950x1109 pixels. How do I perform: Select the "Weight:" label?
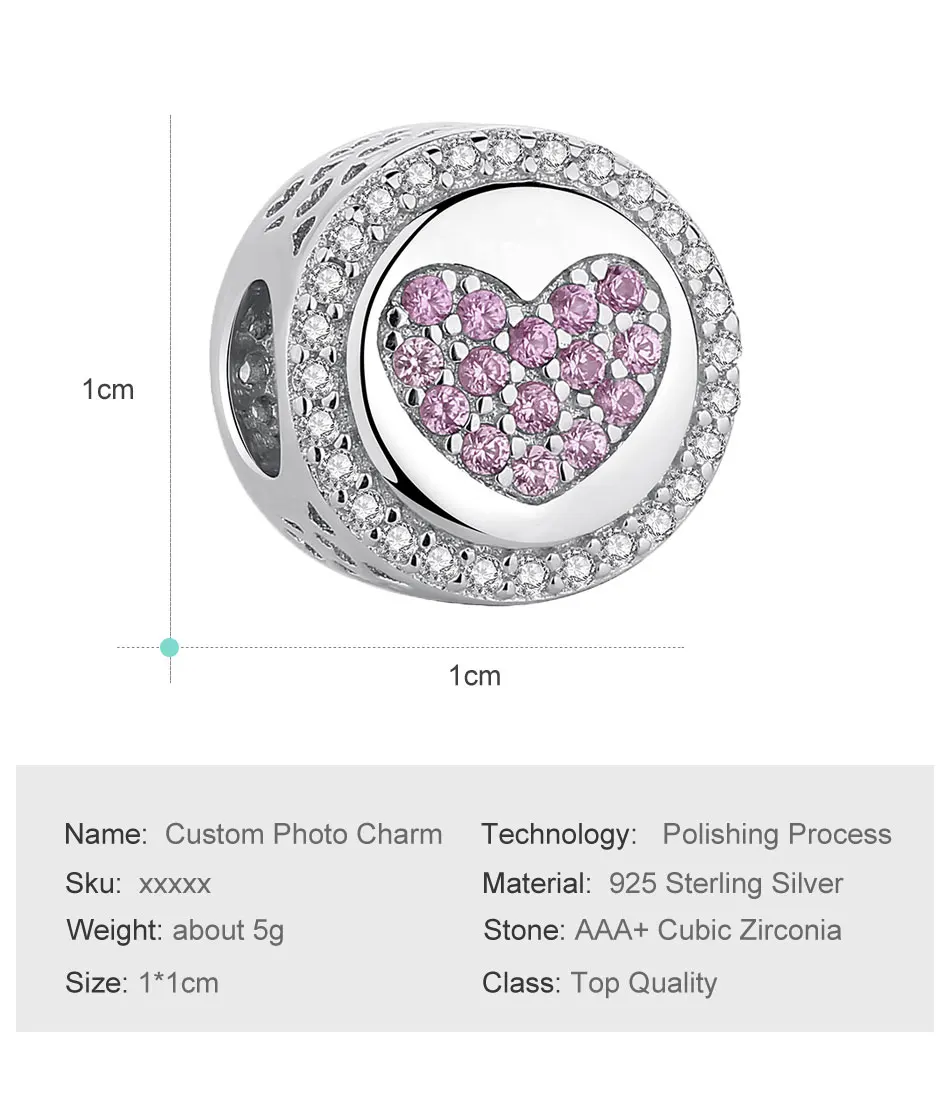[x=114, y=931]
